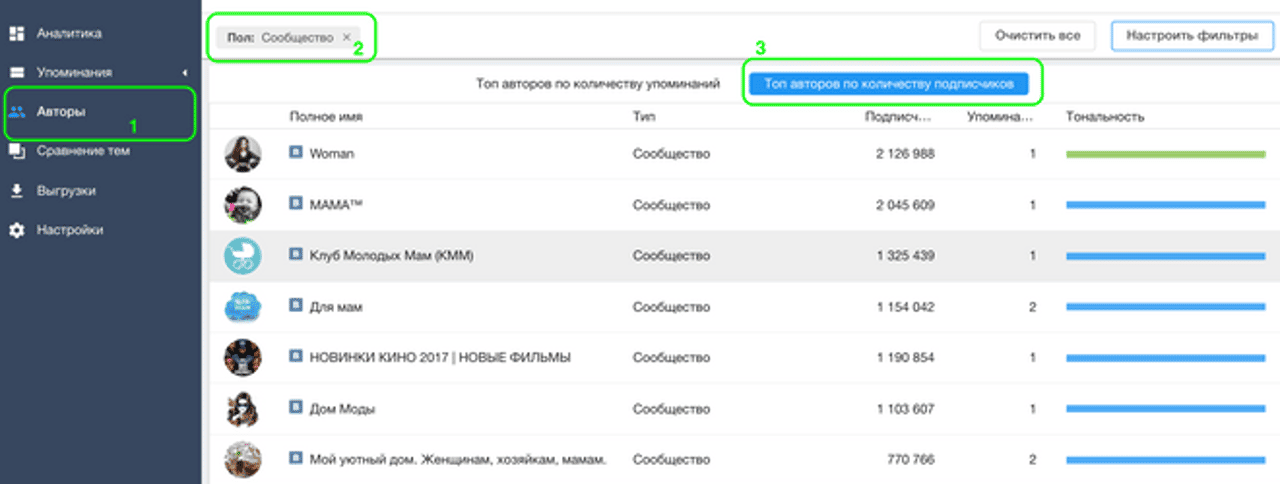Sort by Тип column header

click(x=644, y=117)
